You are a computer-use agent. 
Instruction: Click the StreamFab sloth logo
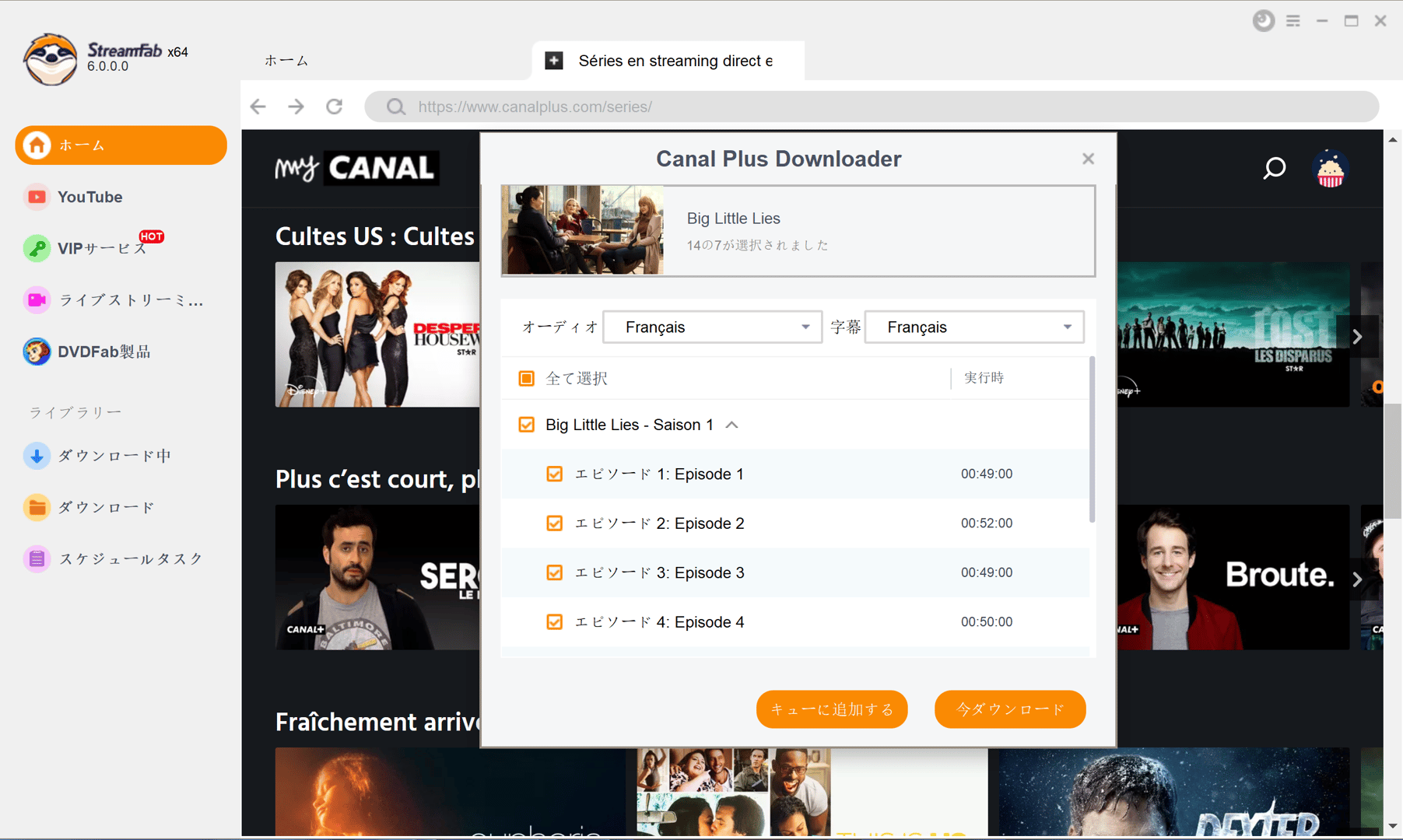coord(51,59)
